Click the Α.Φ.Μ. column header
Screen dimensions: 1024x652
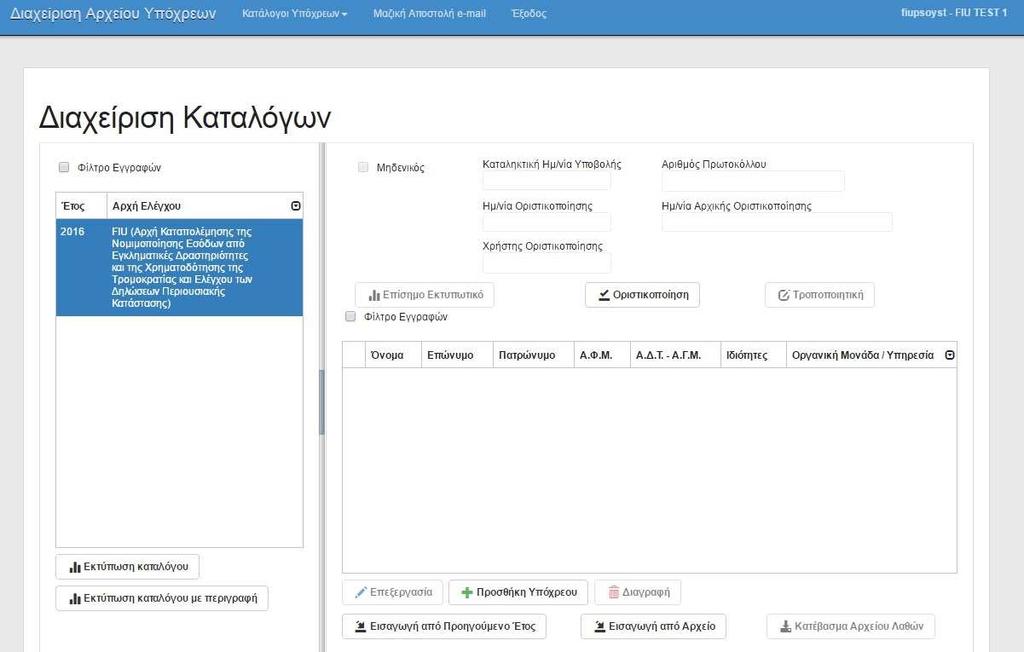(x=602, y=355)
